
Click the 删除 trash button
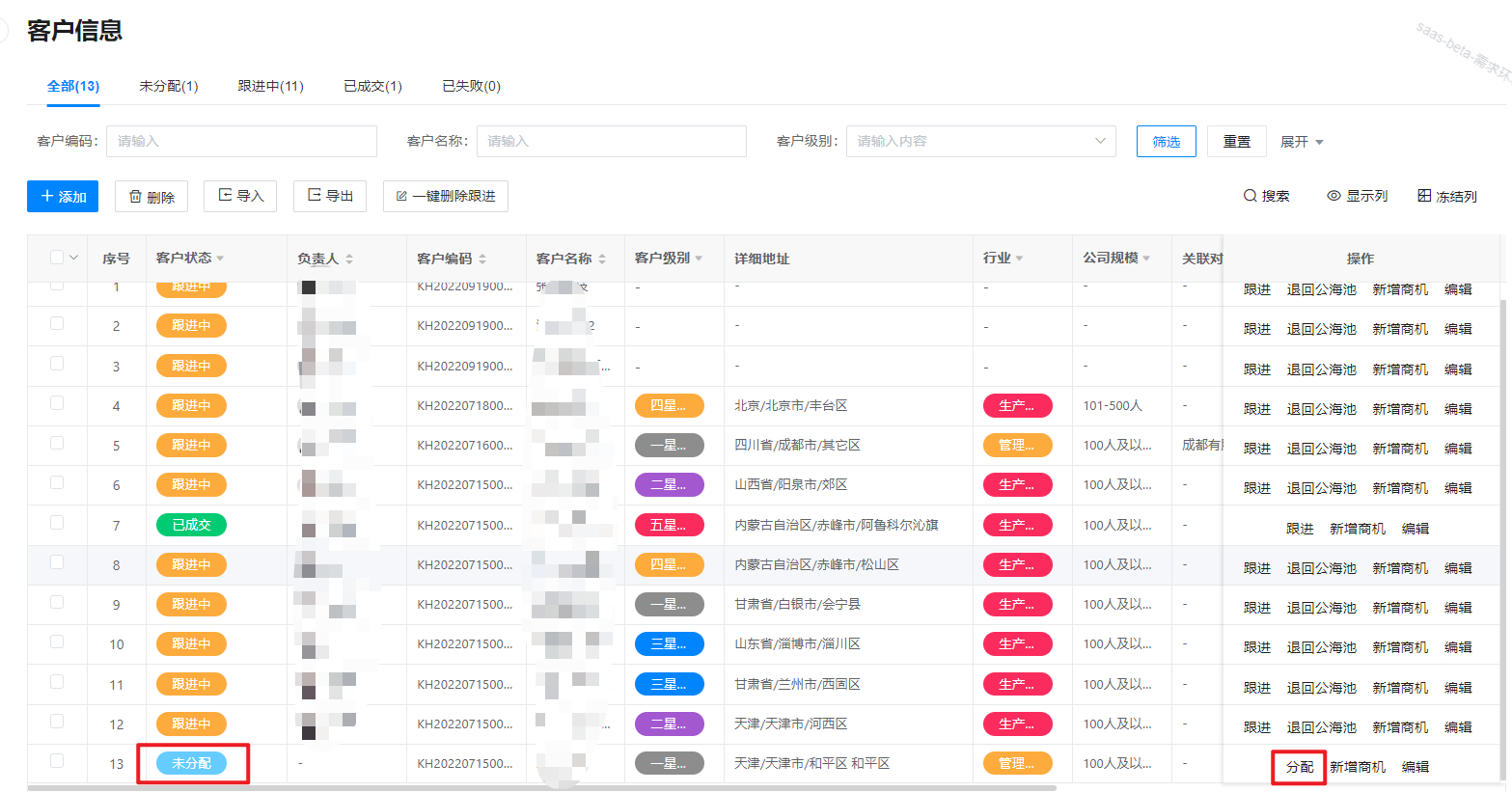[x=151, y=196]
